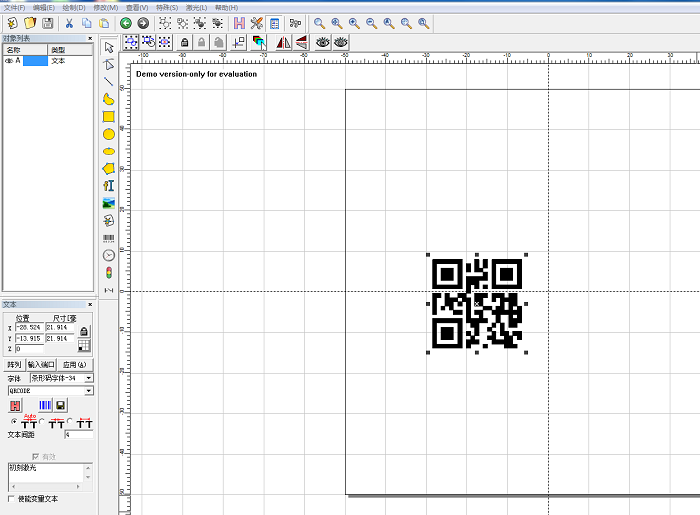
Task: Click the position reference grid icon
Action: click(83, 346)
